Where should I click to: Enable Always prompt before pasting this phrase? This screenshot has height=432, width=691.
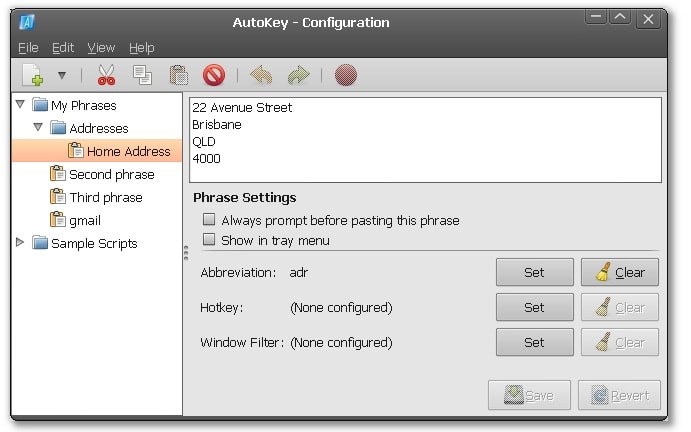click(x=209, y=219)
